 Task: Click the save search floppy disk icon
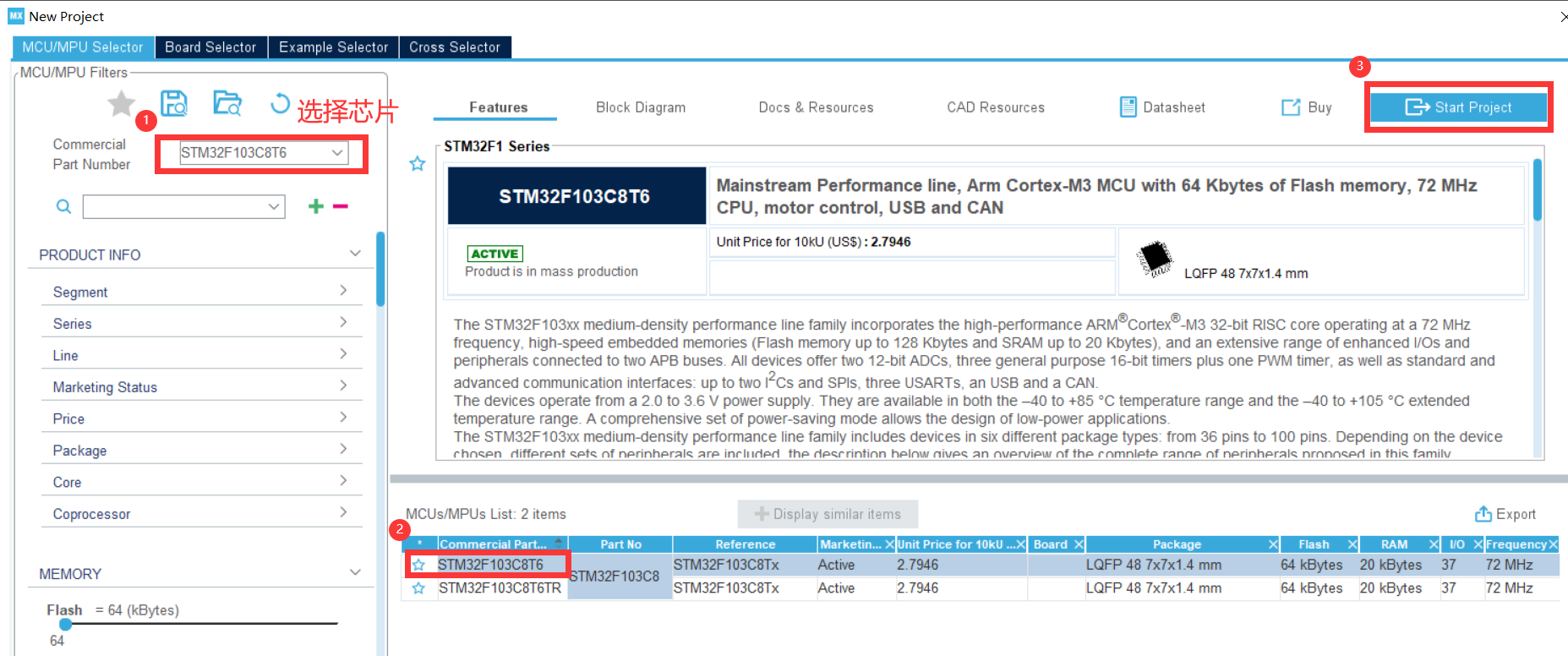click(174, 104)
